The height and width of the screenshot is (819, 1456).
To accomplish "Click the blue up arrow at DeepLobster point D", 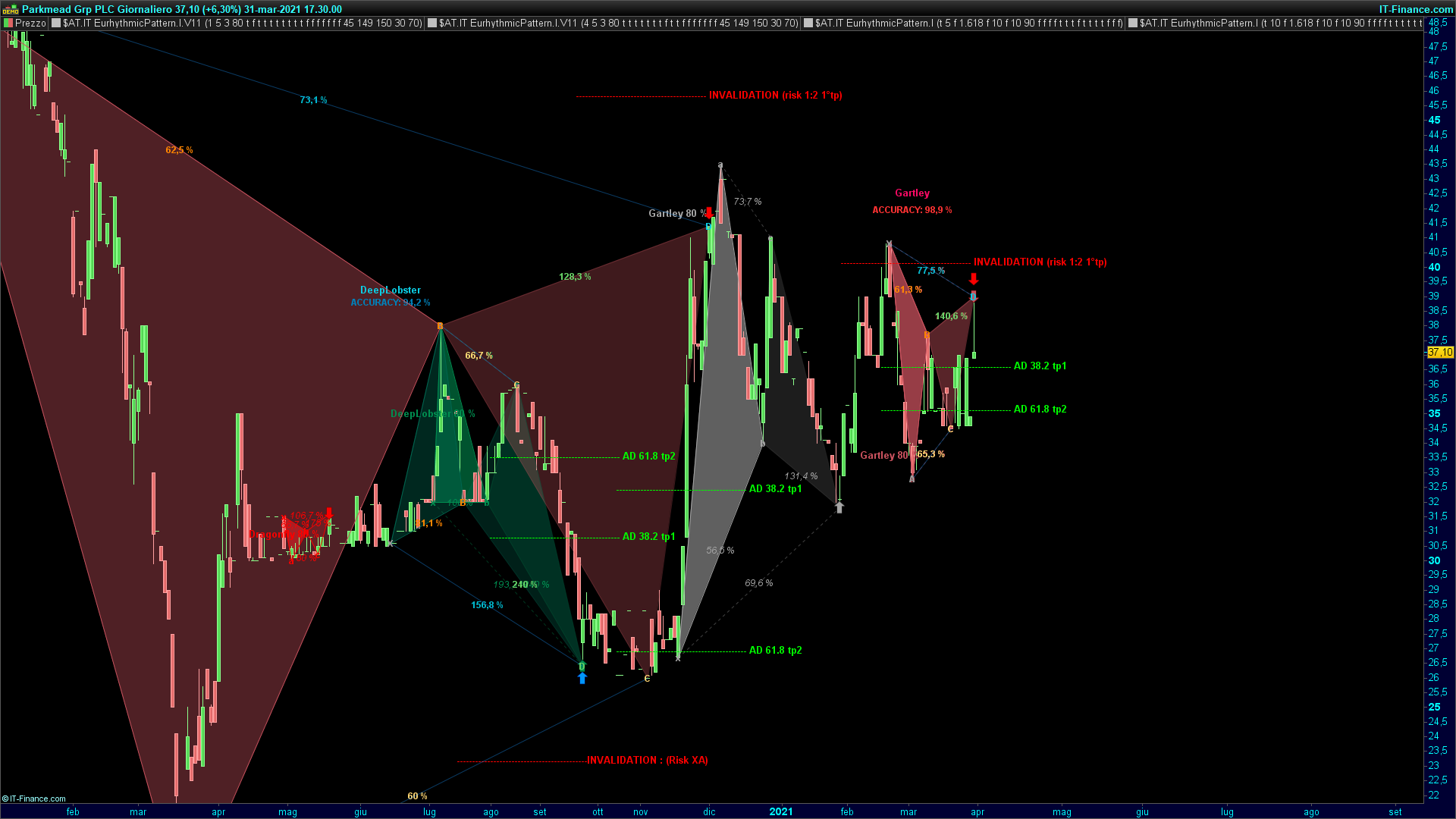I will tap(582, 678).
